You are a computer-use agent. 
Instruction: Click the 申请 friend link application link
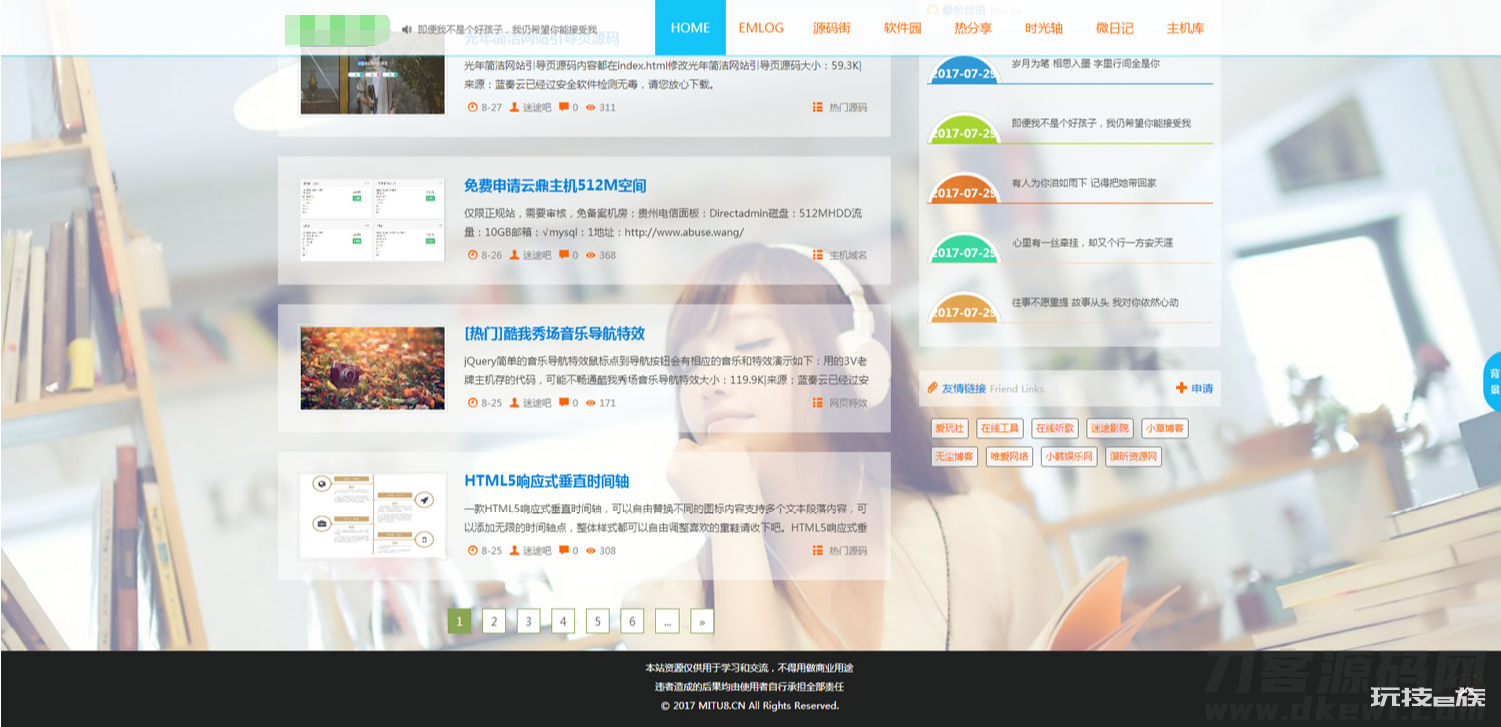point(1202,388)
